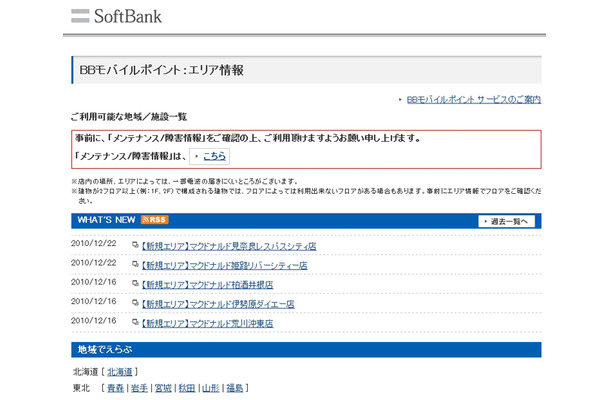Screen dimensions: 610x400
Task: Select 福島 prefecture link
Action: point(235,388)
